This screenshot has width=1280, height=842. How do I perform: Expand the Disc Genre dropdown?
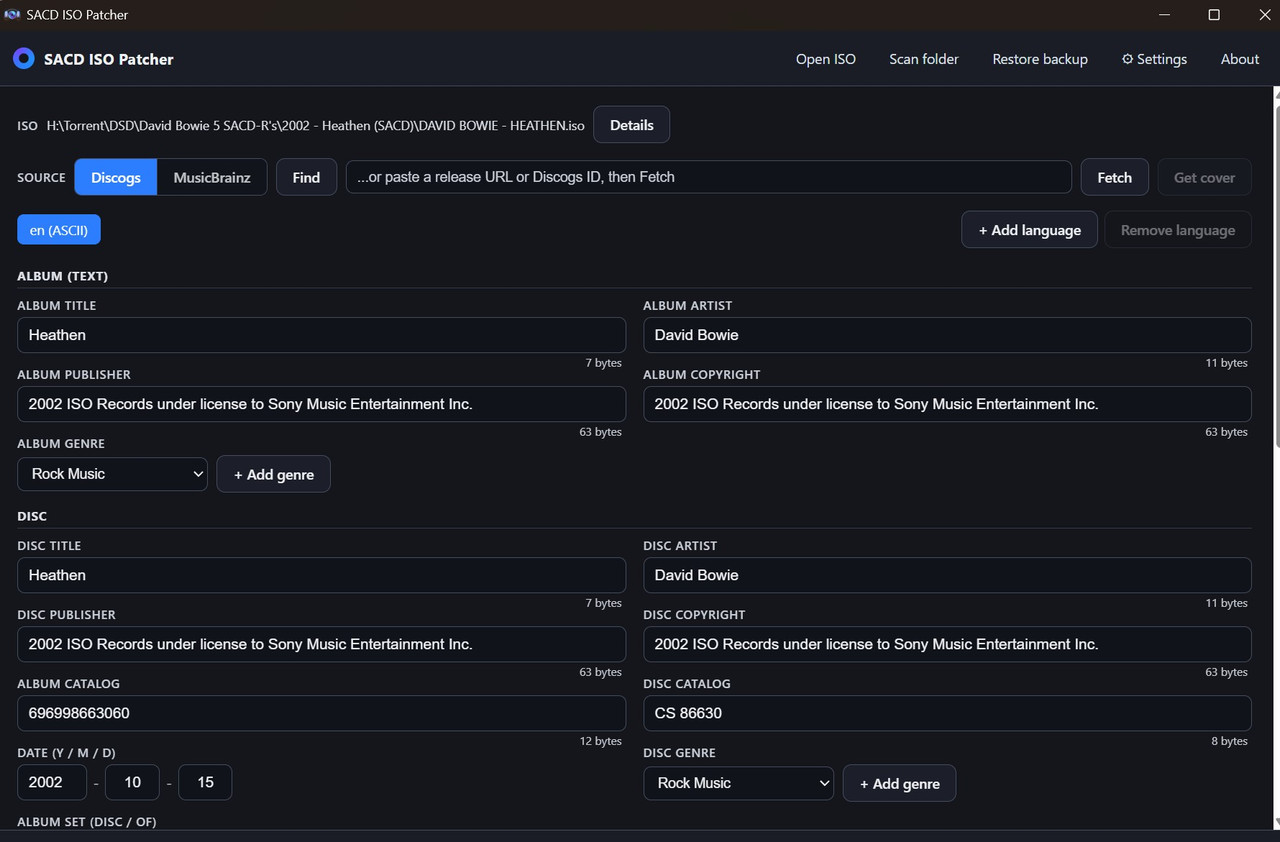pyautogui.click(x=738, y=783)
